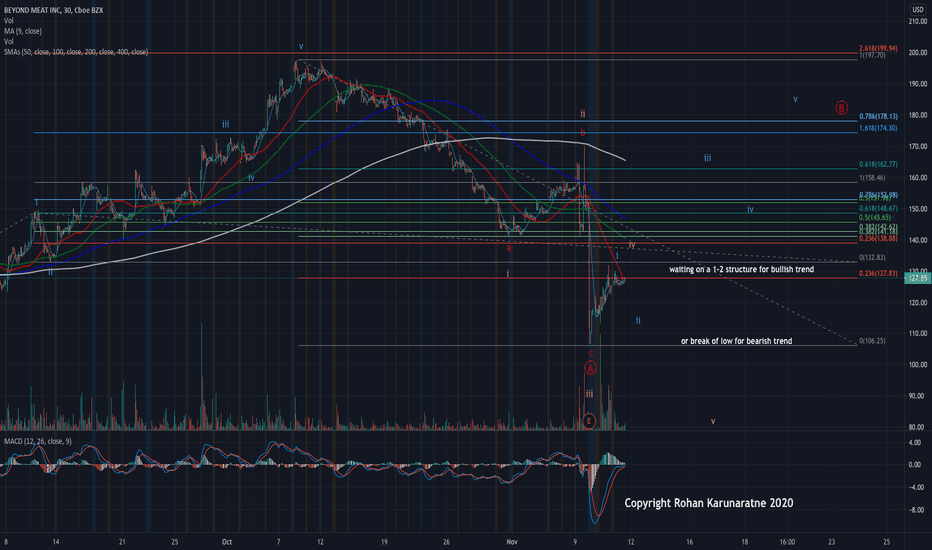
Task: Select the 0.618(162.77) Fibonacci label
Action: pyautogui.click(x=878, y=164)
